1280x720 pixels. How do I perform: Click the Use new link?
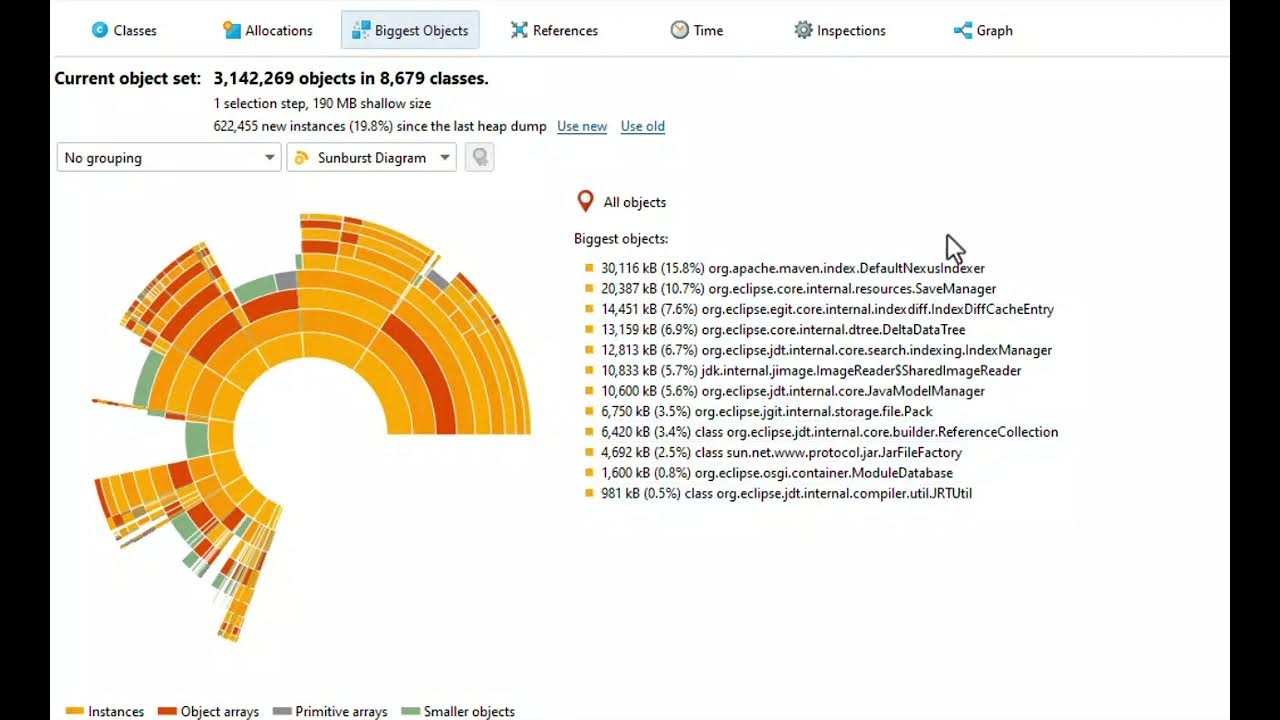pyautogui.click(x=582, y=126)
